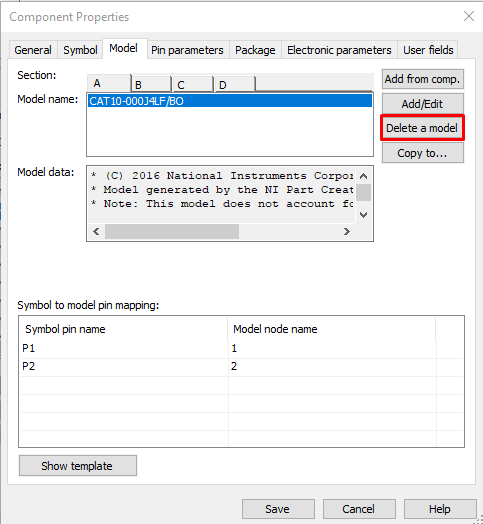Open Electronic parameters tab
This screenshot has width=483, height=524.
click(x=339, y=50)
